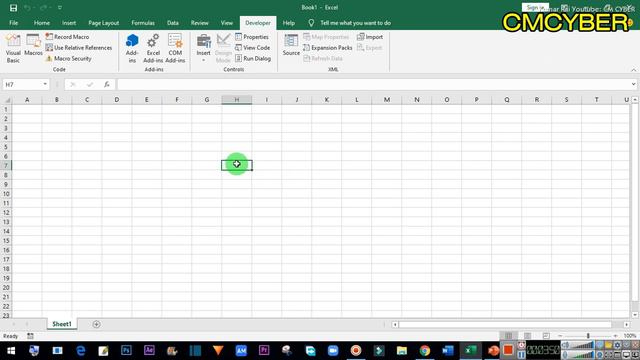The height and width of the screenshot is (360, 640).
Task: Click the zoom out minus button
Action: (560, 336)
